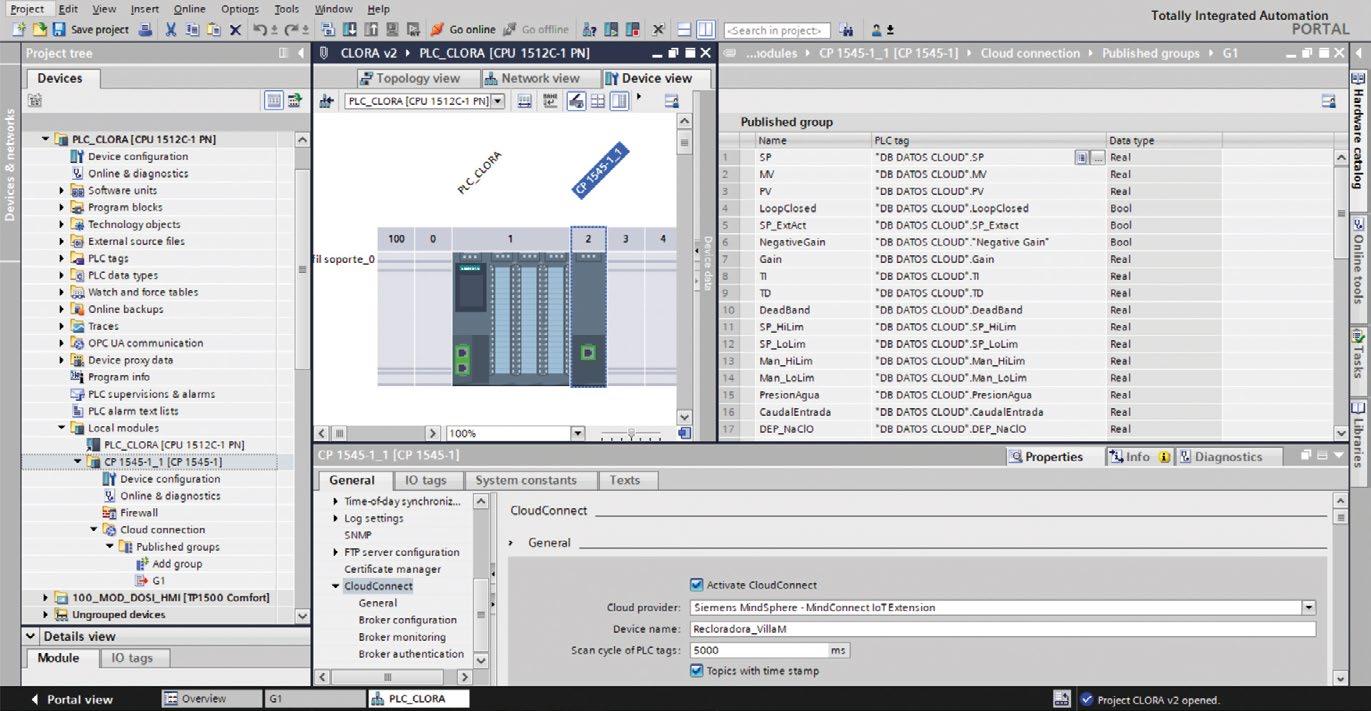Expand the Program blocks folder
The width and height of the screenshot is (1371, 711).
click(62, 208)
